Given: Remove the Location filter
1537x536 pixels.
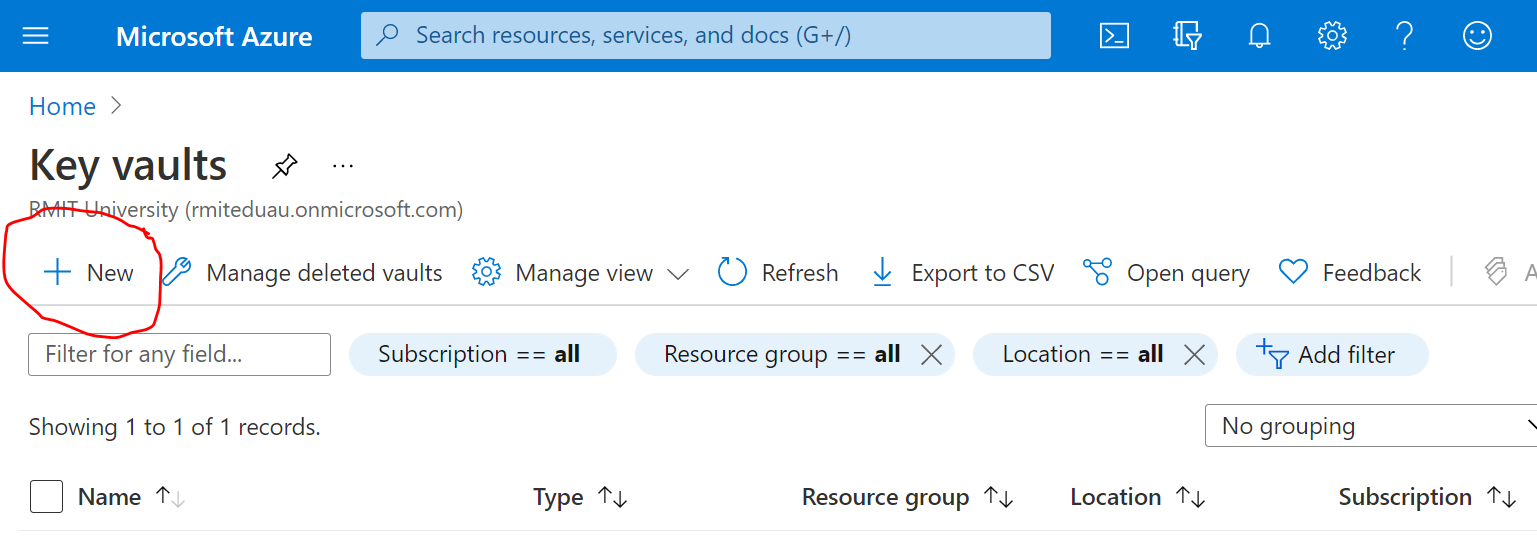Looking at the screenshot, I should coord(1194,355).
